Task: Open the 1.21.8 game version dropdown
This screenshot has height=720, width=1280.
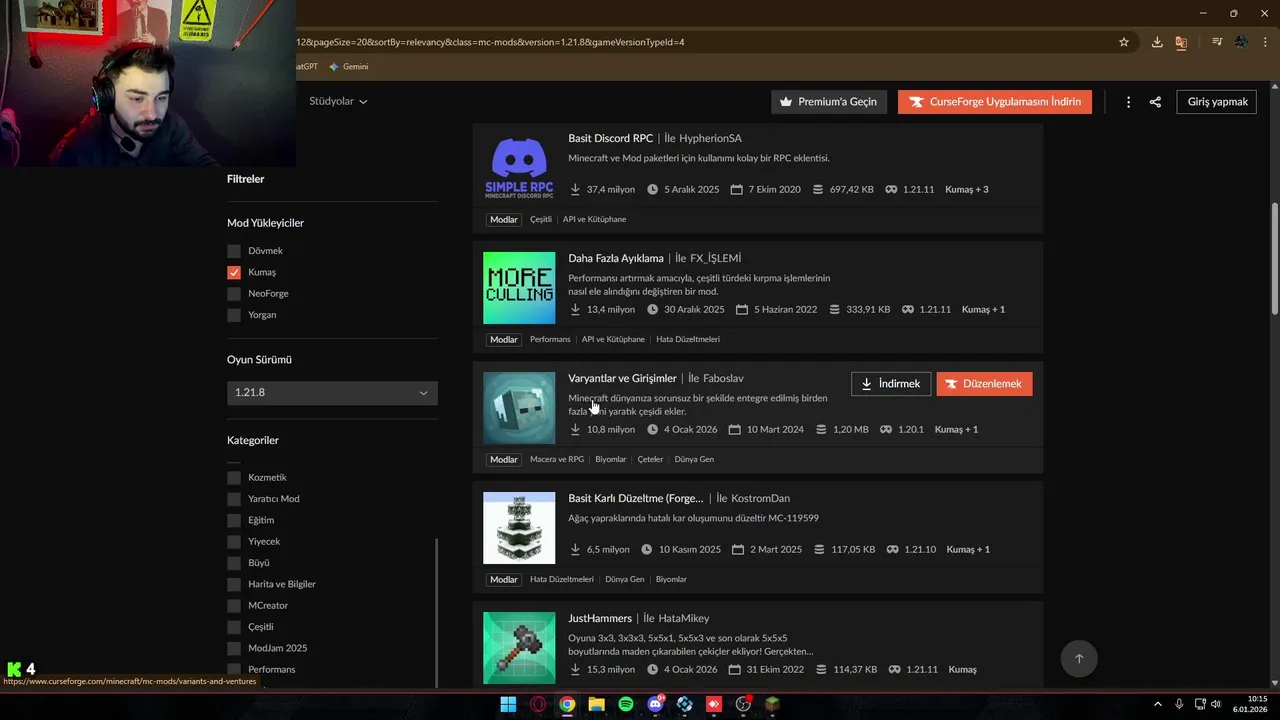Action: point(332,393)
